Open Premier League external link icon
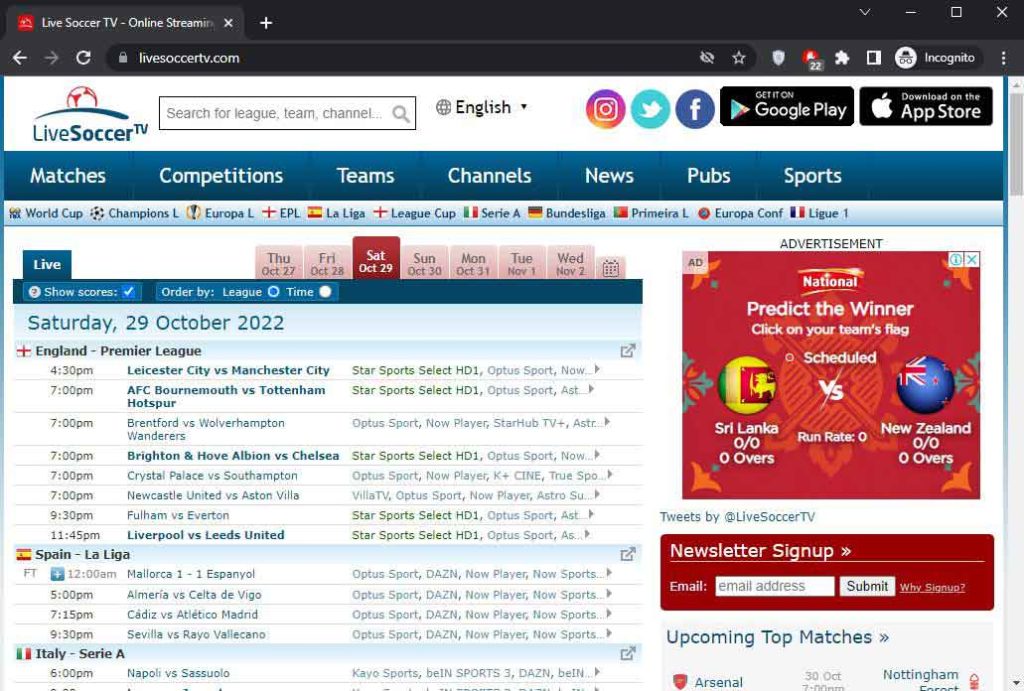1024x691 pixels. point(628,351)
